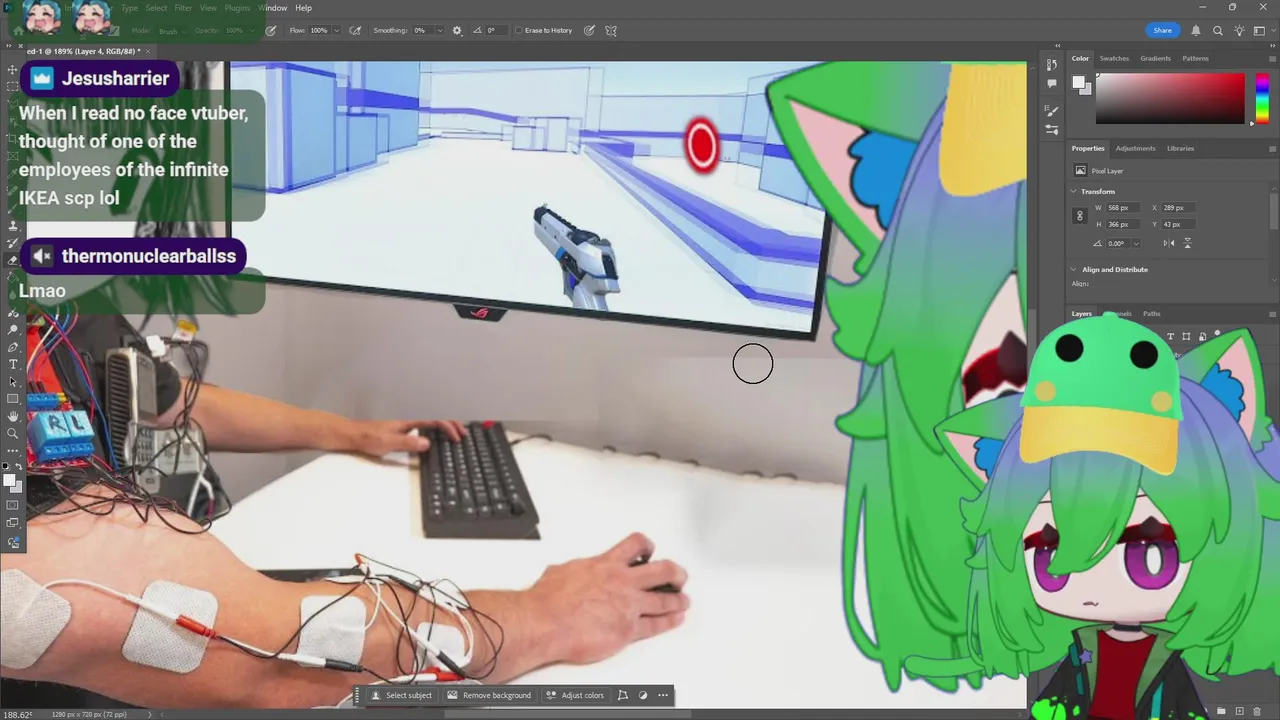
Task: Change the screen mode from toolbar
Action: coord(13,522)
